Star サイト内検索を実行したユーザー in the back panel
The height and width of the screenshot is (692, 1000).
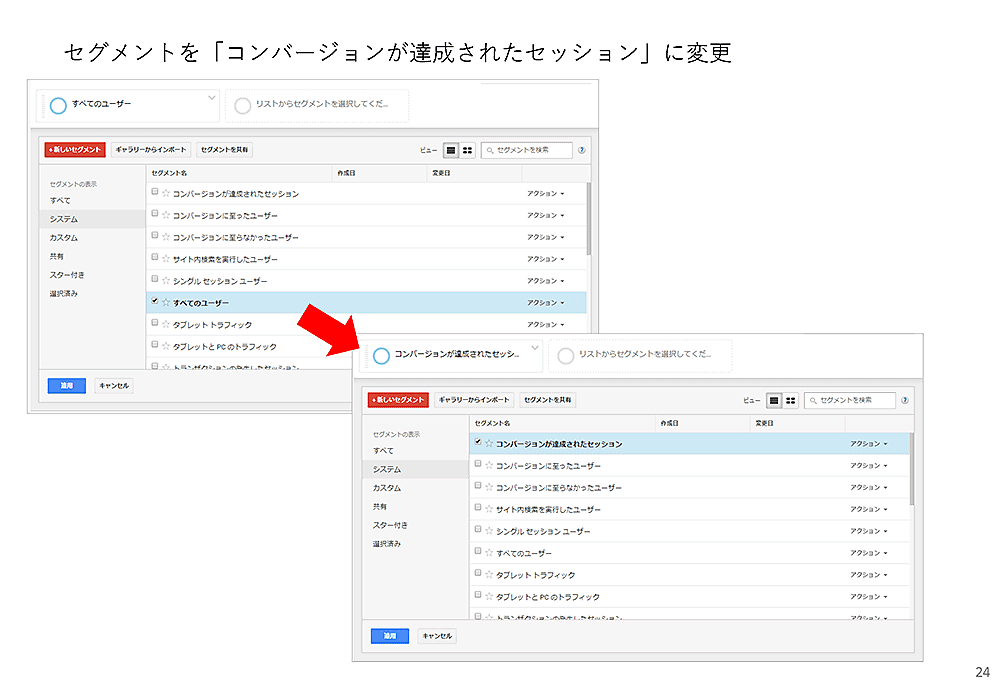[166, 259]
